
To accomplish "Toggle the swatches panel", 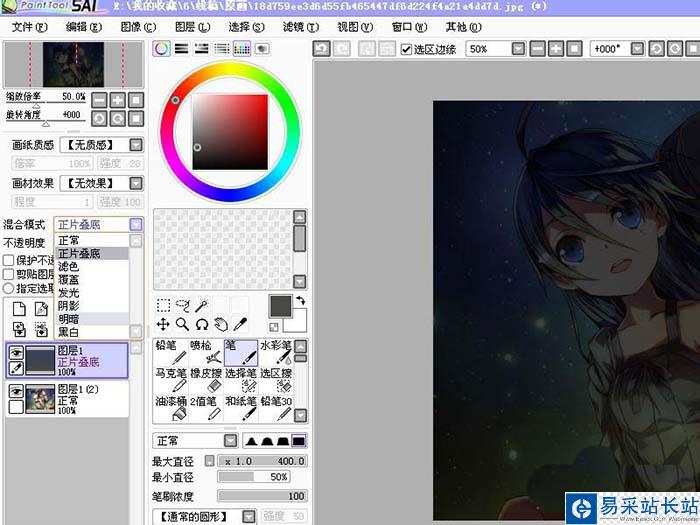I will click(242, 48).
